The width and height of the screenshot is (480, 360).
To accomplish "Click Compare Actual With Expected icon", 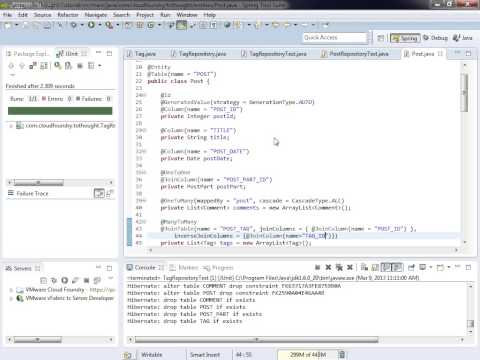I will click(x=110, y=193).
